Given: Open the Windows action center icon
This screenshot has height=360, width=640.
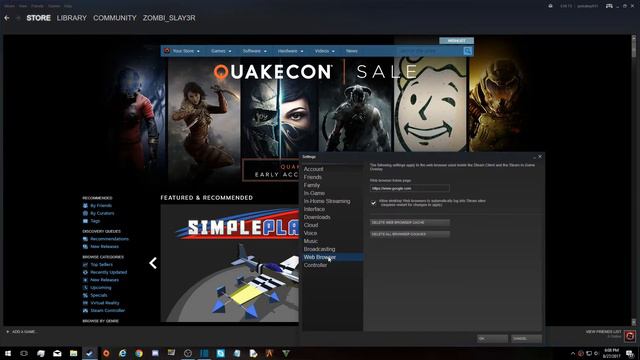Looking at the screenshot, I should tap(630, 353).
